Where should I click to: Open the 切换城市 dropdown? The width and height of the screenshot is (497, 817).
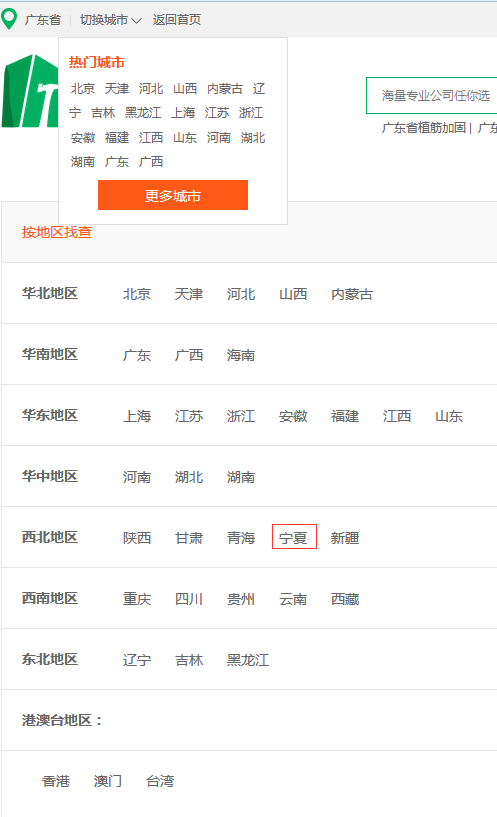[x=110, y=20]
